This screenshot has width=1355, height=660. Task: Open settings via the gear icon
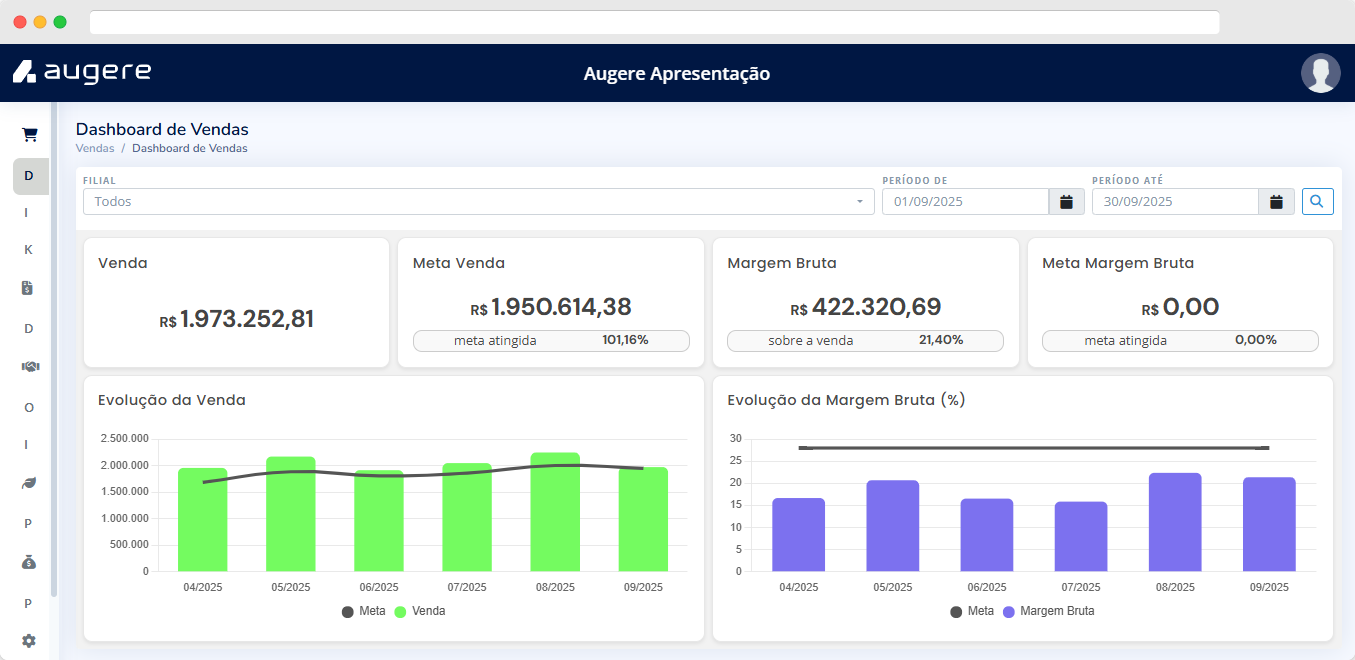29,641
